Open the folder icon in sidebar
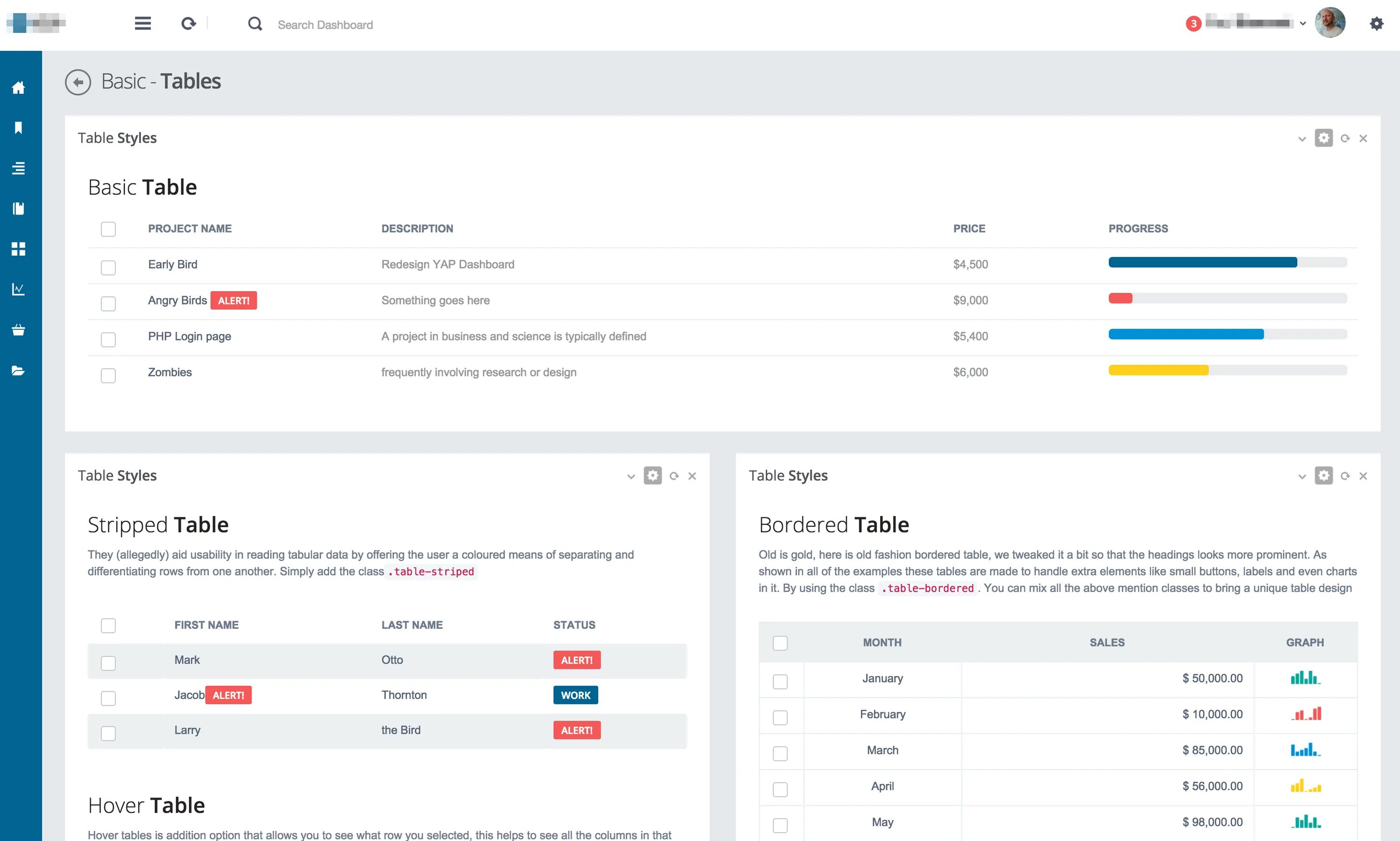The height and width of the screenshot is (841, 1400). tap(18, 371)
